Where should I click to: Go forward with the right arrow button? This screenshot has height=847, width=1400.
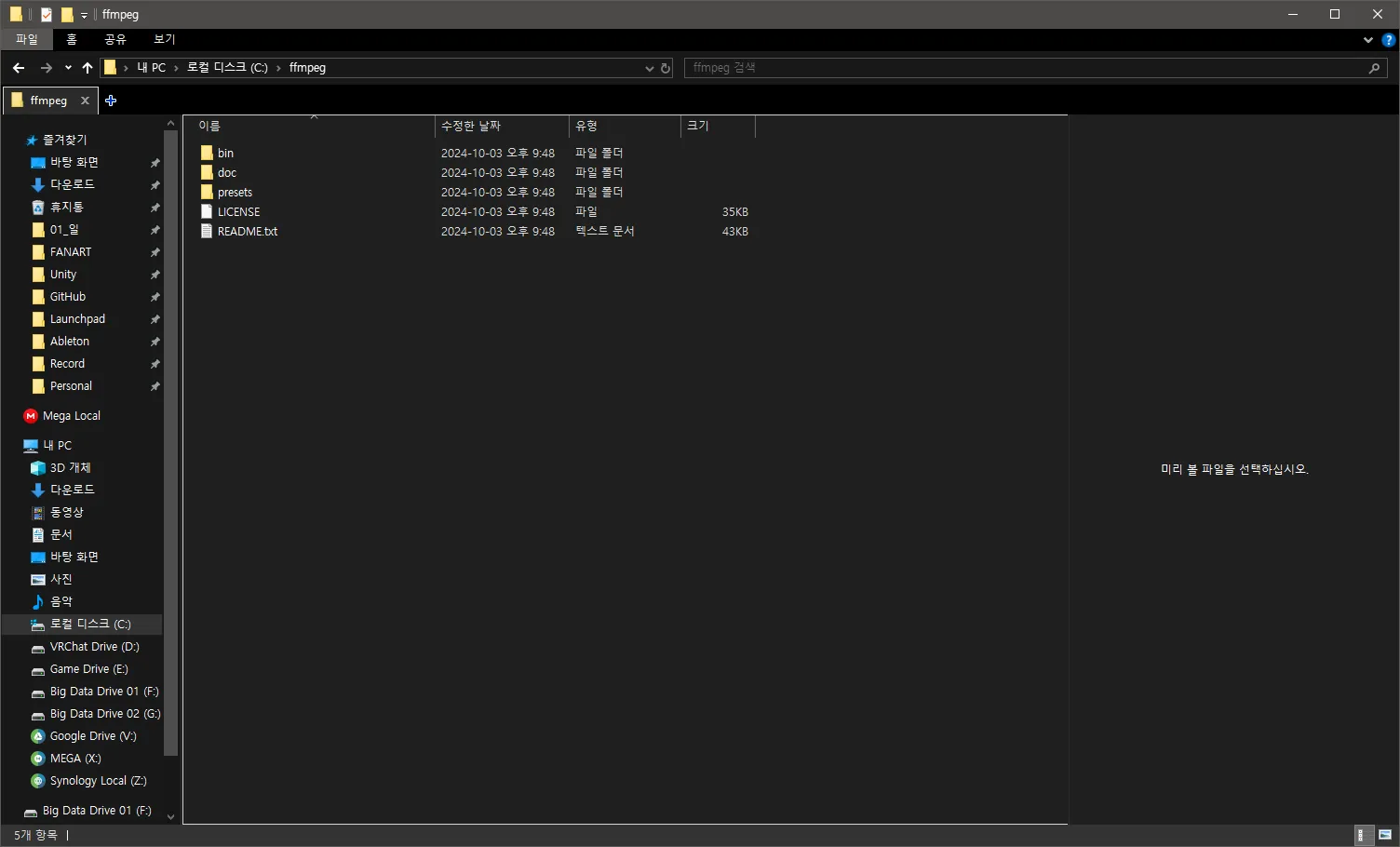pos(47,68)
